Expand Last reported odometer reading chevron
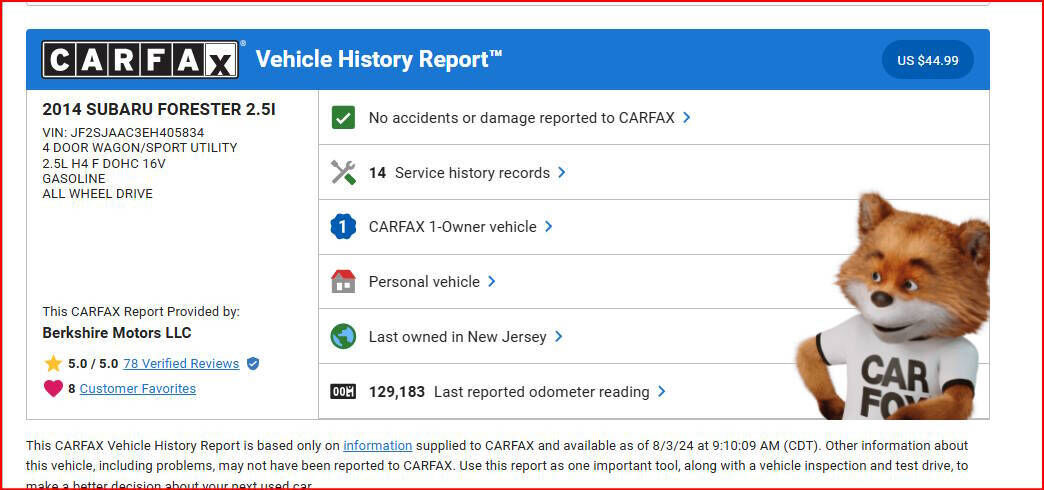This screenshot has width=1044, height=490. tap(662, 392)
